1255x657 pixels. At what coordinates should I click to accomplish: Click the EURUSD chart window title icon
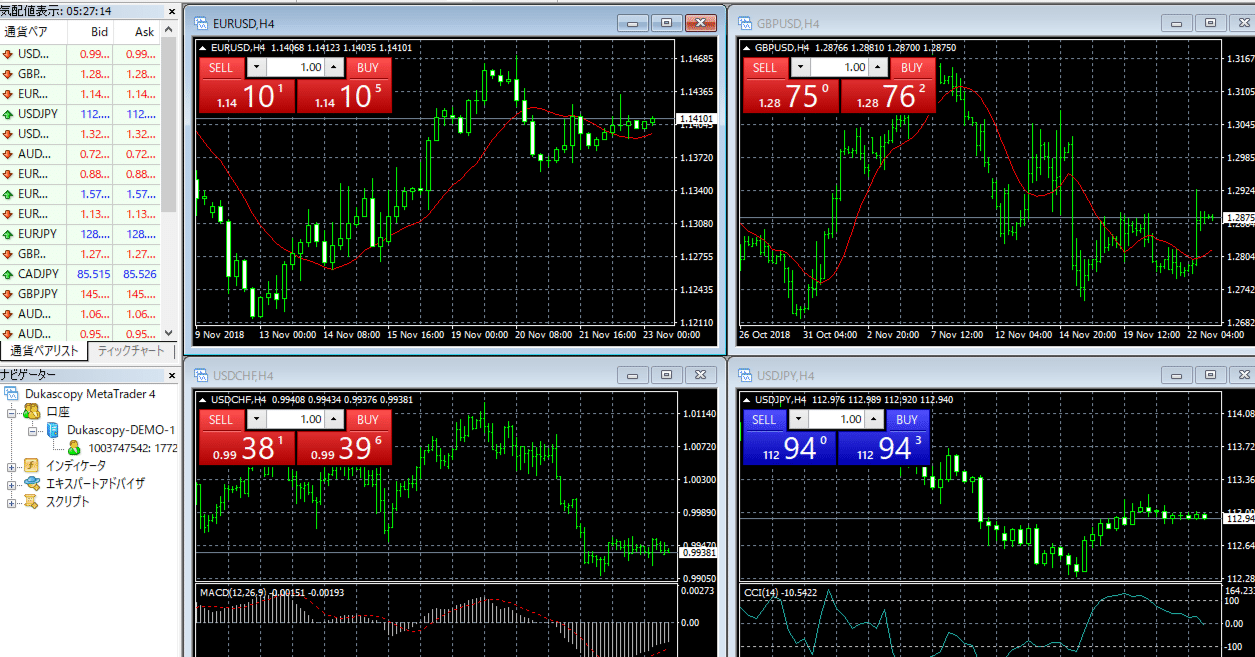(x=200, y=22)
